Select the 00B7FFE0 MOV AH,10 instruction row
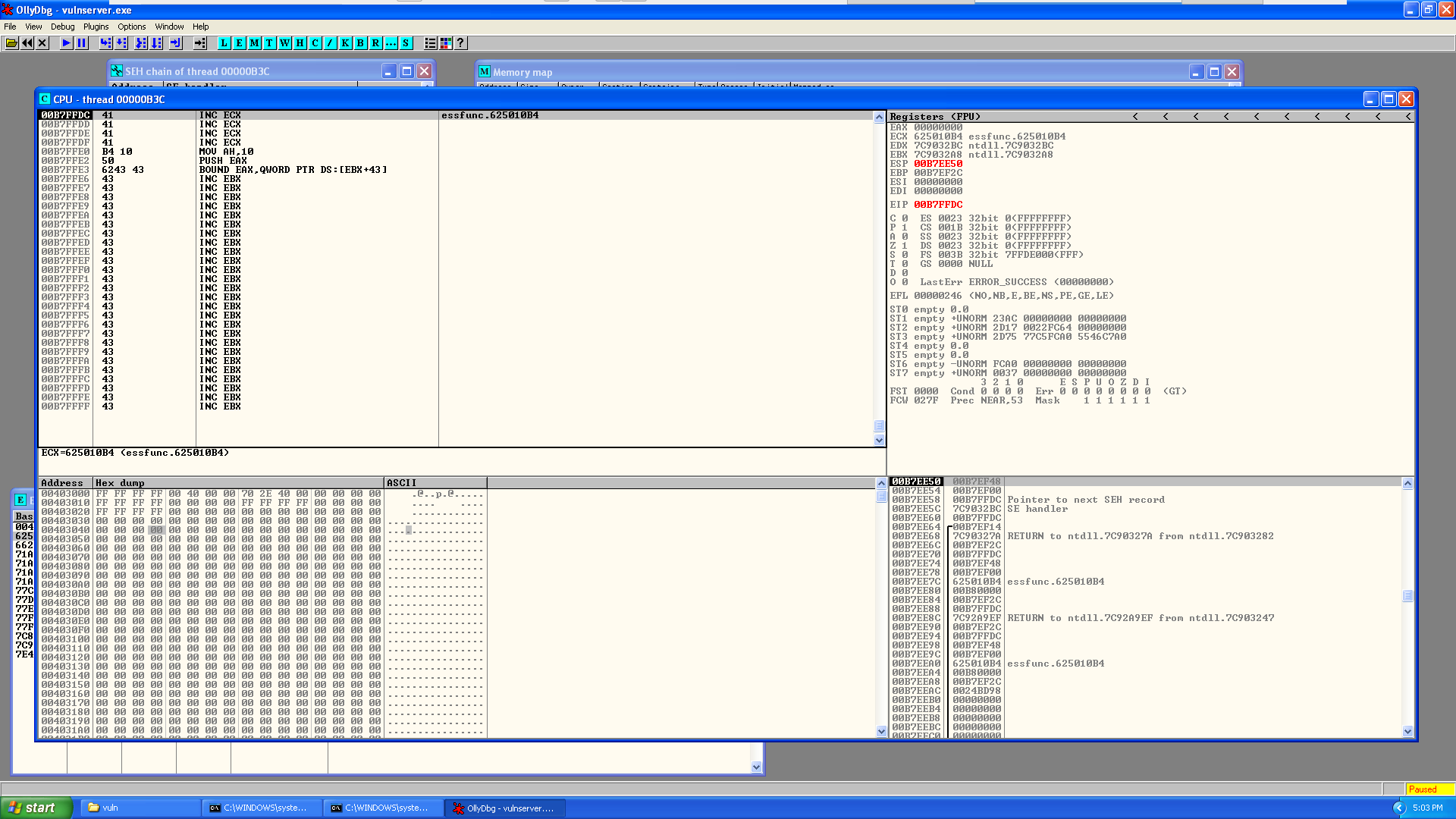This screenshot has width=1456, height=819. click(x=226, y=152)
